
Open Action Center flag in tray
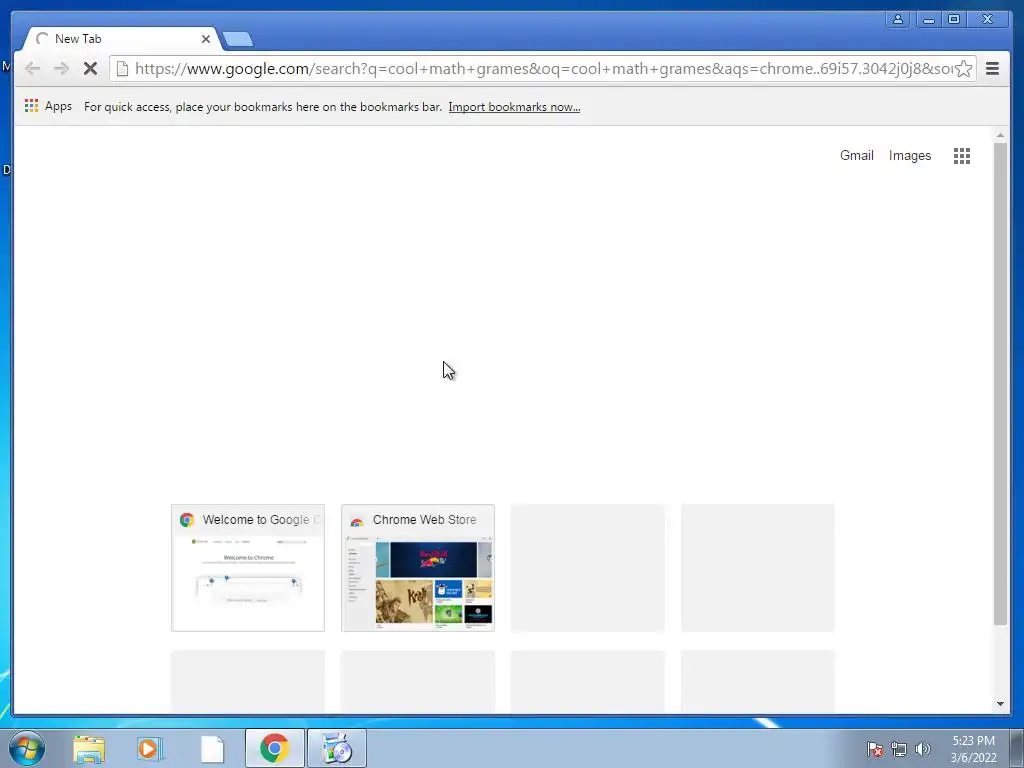point(875,749)
